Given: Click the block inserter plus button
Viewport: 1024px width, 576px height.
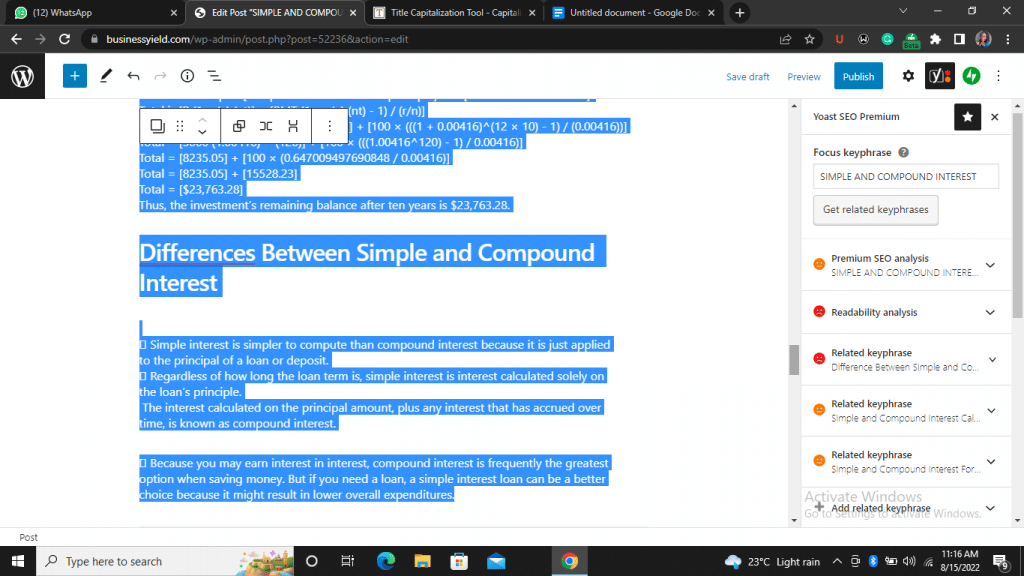Looking at the screenshot, I should 75,76.
